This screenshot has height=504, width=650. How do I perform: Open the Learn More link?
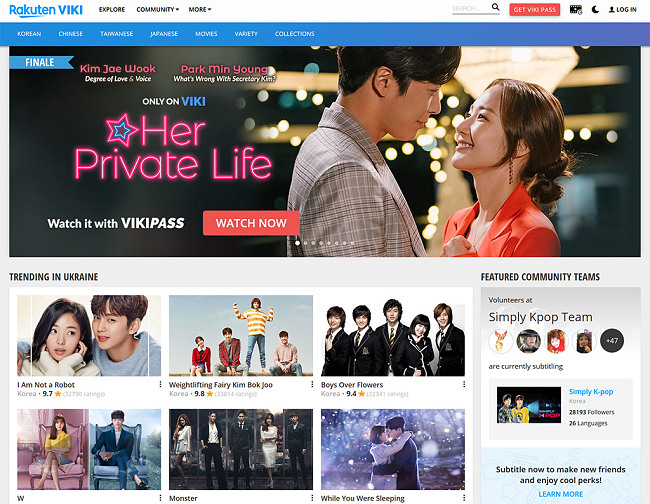click(560, 494)
